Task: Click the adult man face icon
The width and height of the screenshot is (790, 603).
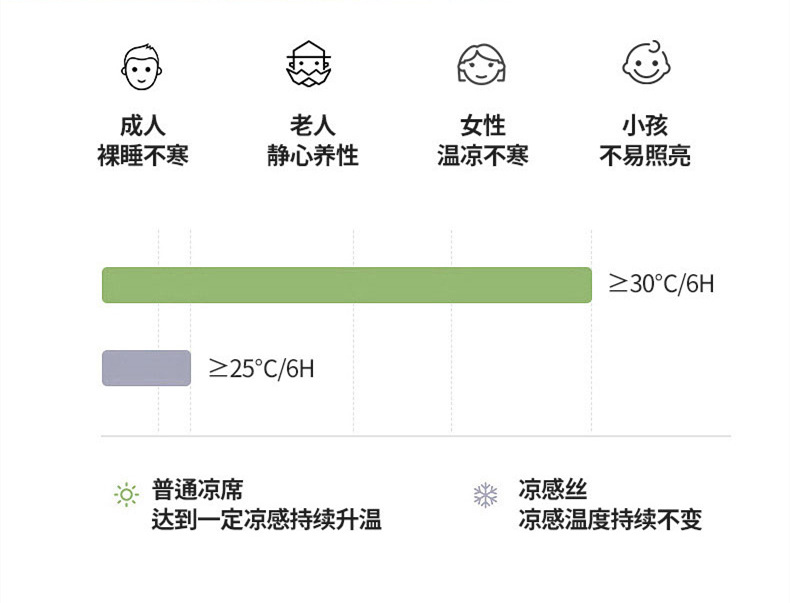Action: [x=141, y=67]
